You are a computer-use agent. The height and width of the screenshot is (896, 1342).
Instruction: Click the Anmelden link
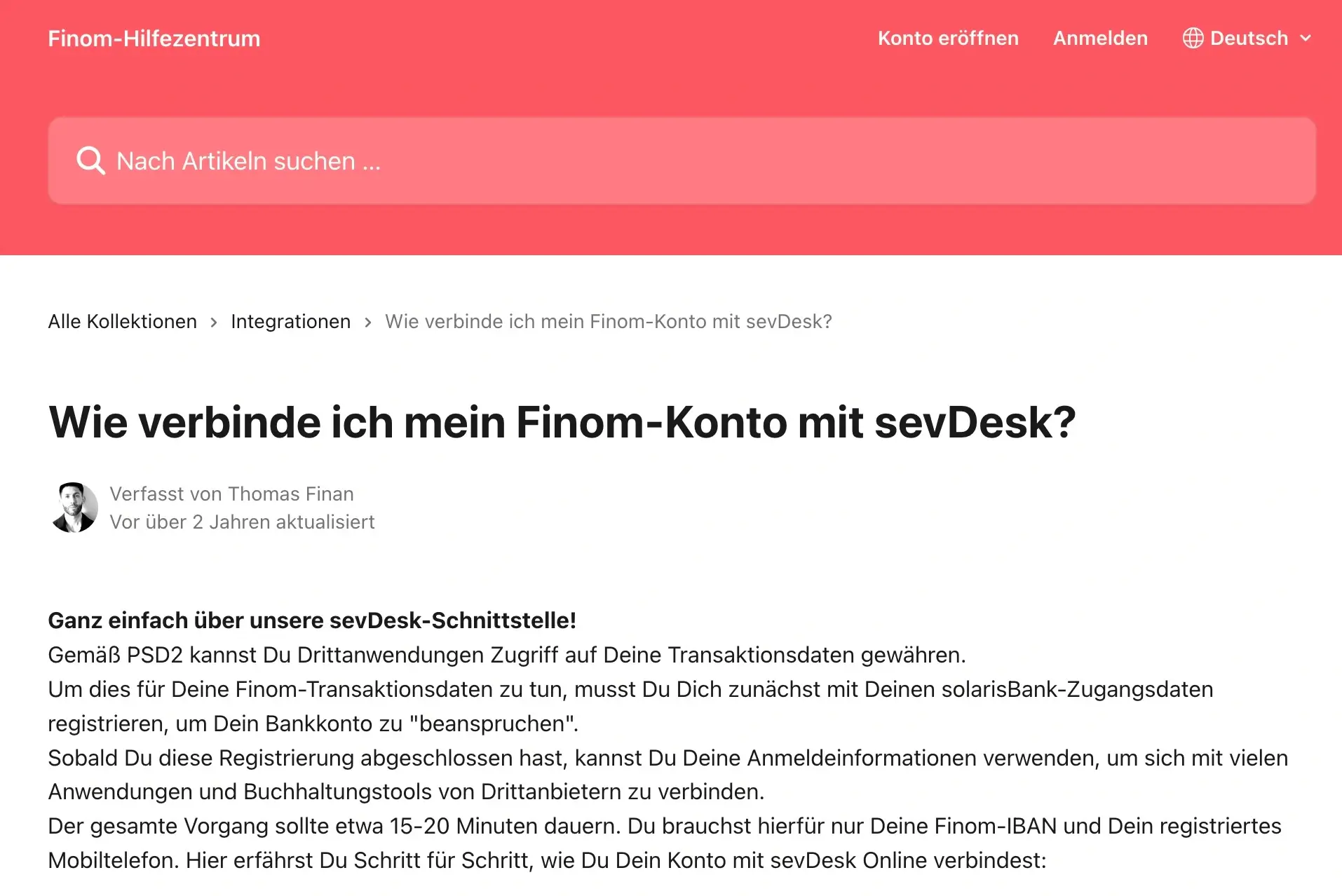(1100, 38)
